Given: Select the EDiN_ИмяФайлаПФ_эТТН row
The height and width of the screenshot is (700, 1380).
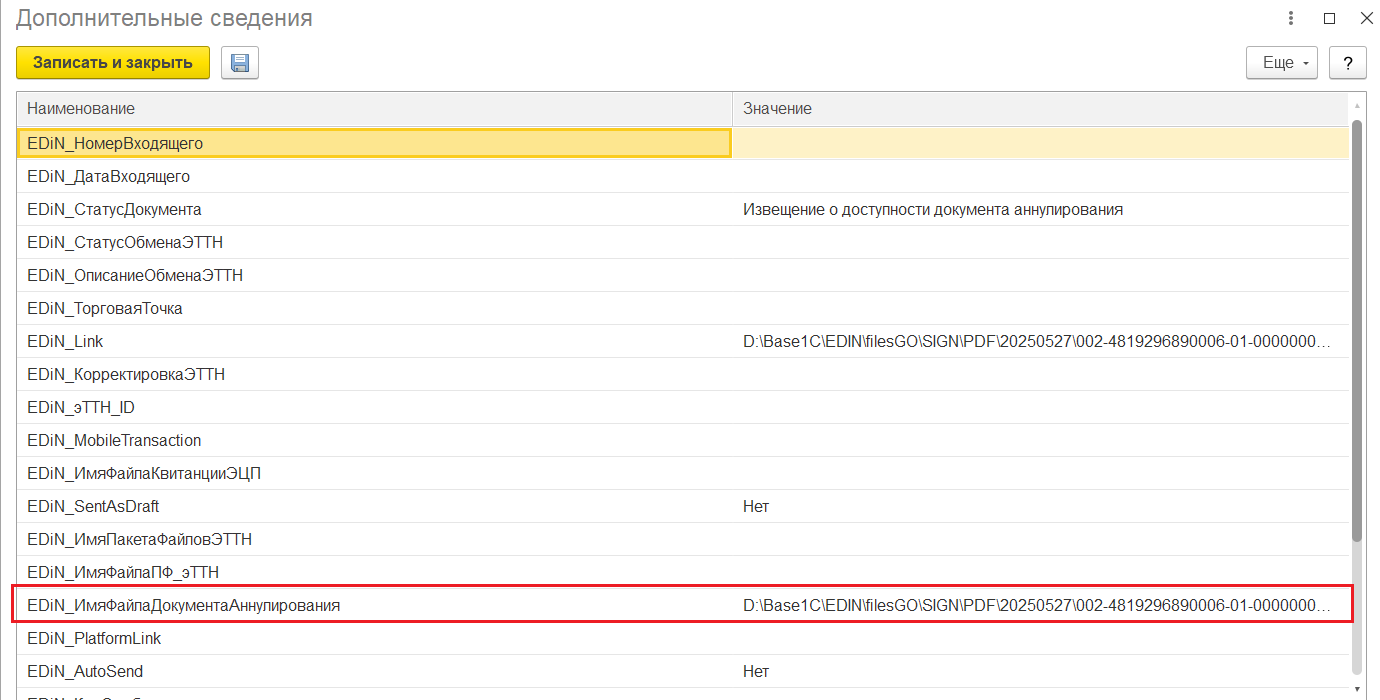Looking at the screenshot, I should pos(683,572).
